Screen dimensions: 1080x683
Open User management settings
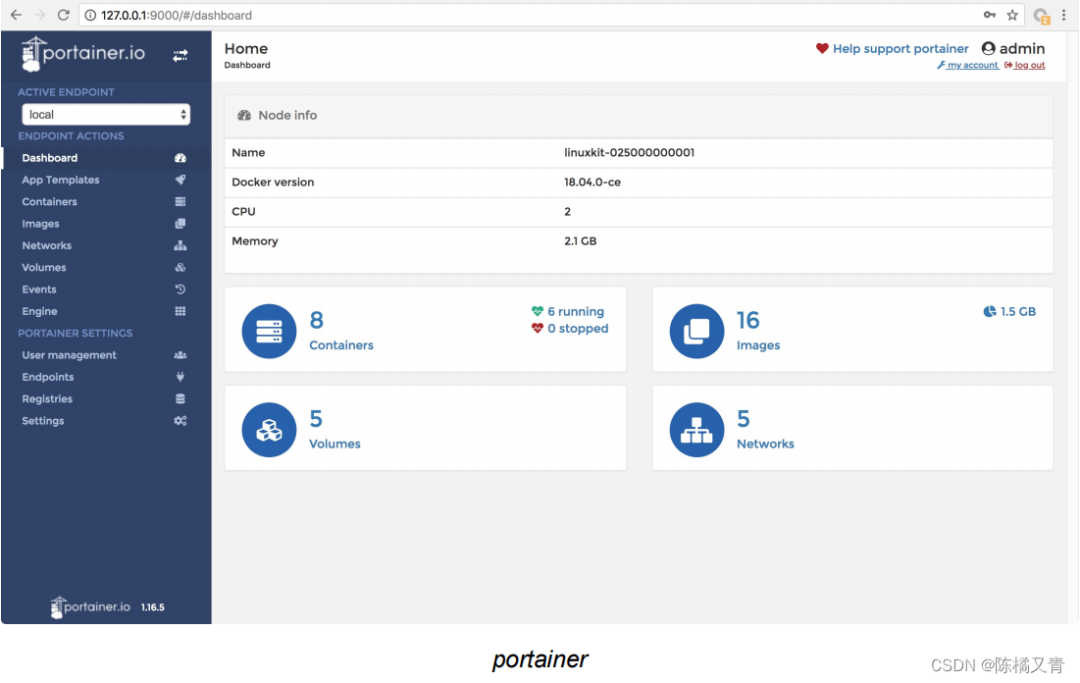coord(69,355)
